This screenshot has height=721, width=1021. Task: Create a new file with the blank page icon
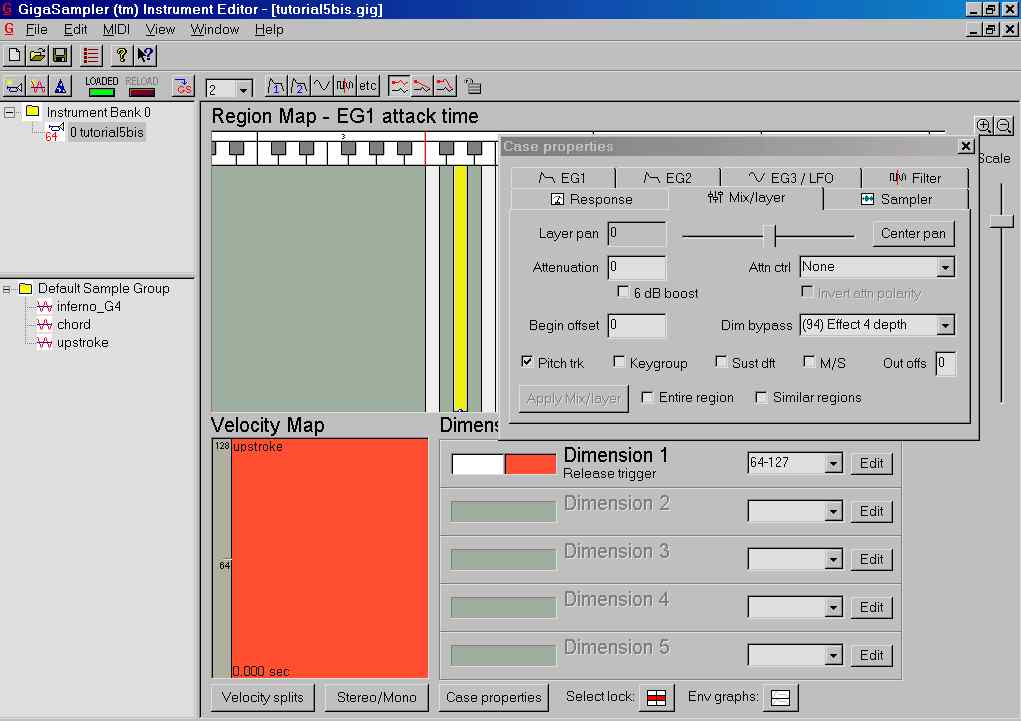click(x=14, y=55)
